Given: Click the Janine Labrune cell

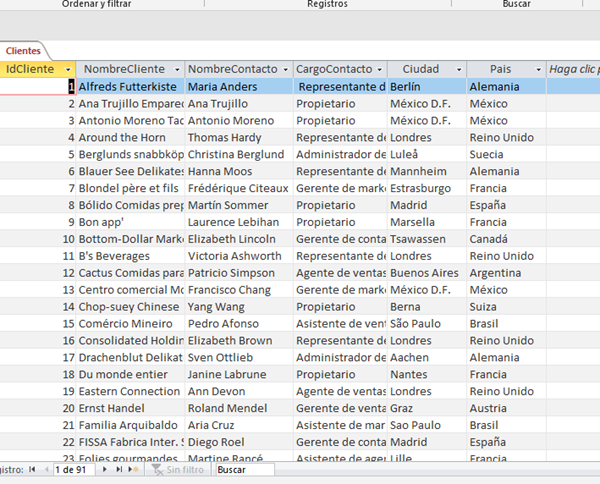Looking at the screenshot, I should pyautogui.click(x=239, y=374).
